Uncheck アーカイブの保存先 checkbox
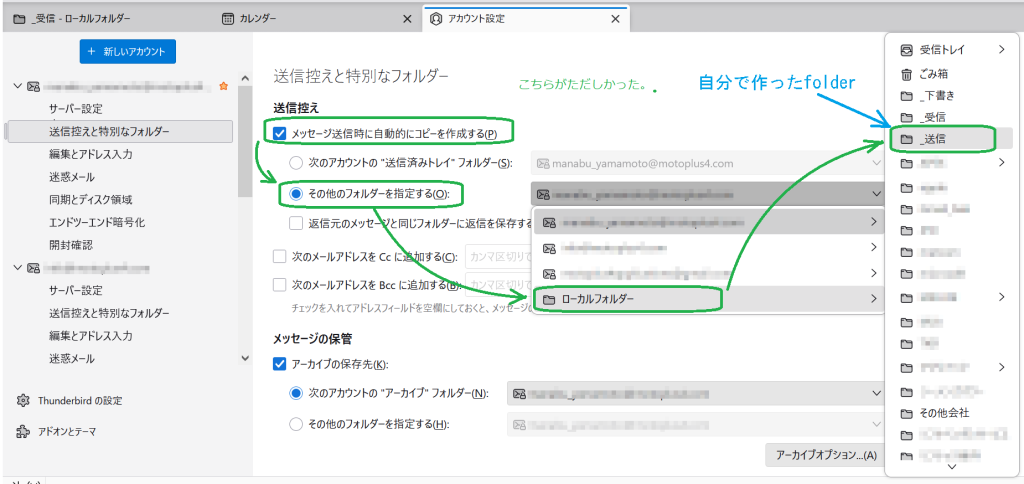 point(280,365)
